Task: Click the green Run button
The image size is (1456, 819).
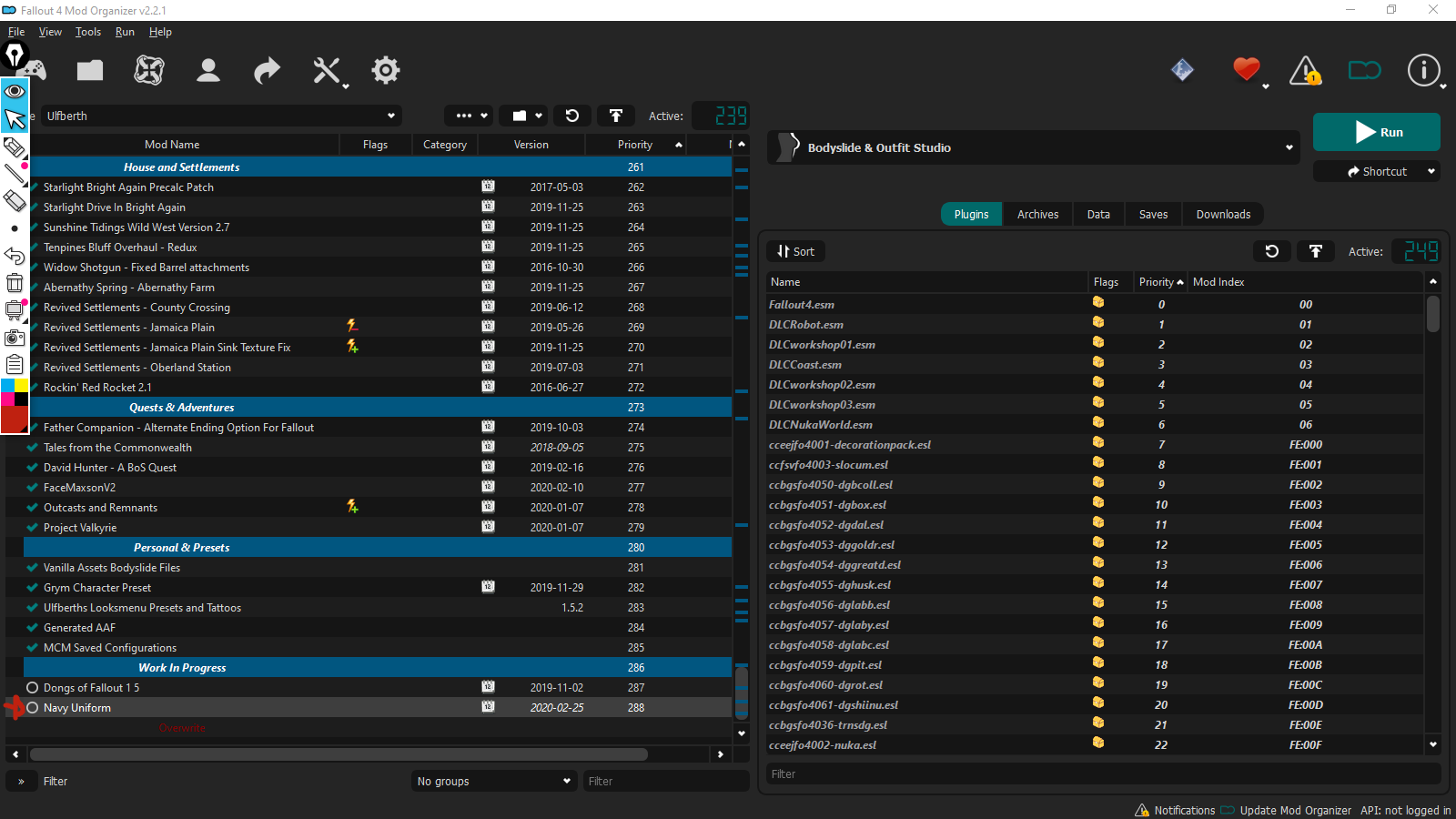Action: pyautogui.click(x=1377, y=132)
